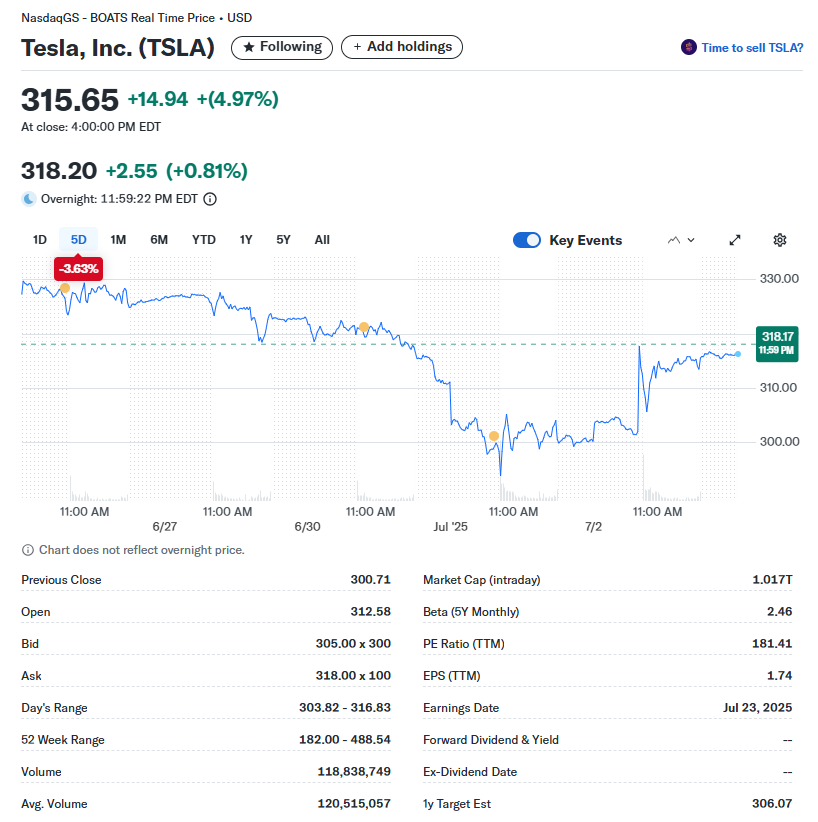Click the Bid value 305.00 x 300

click(x=353, y=643)
